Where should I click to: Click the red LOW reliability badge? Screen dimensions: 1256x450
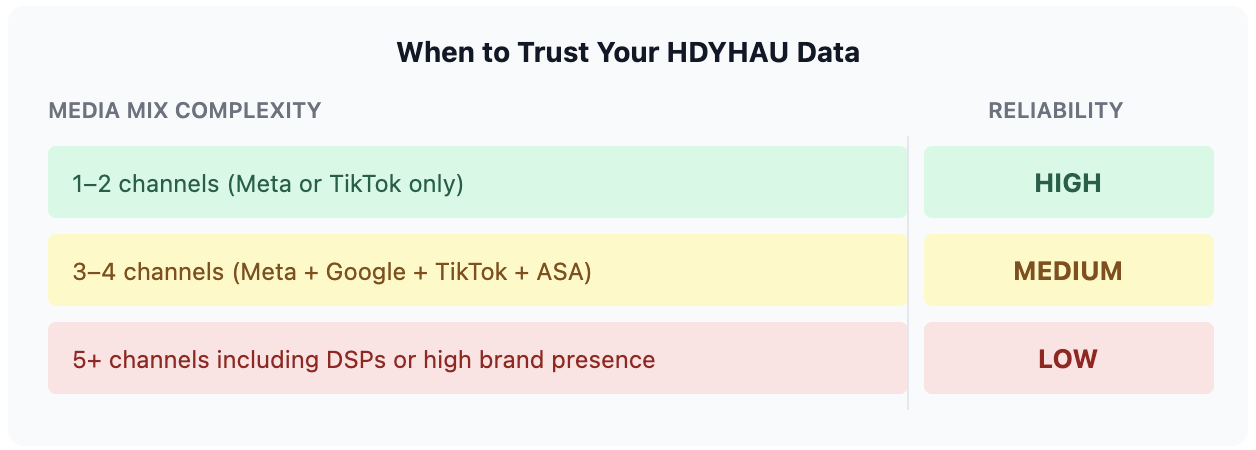[x=1068, y=358]
